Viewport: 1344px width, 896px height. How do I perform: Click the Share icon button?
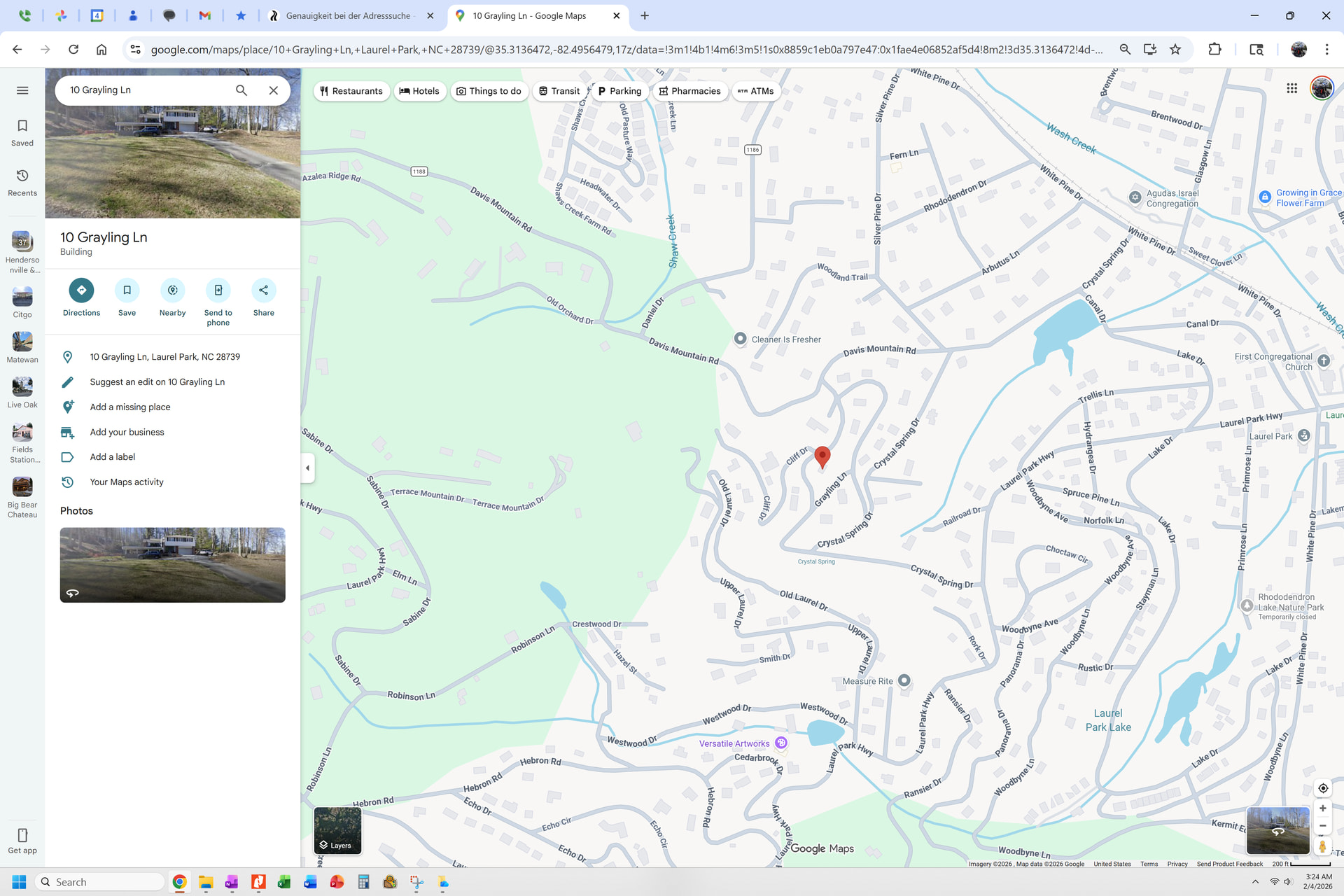click(x=263, y=290)
